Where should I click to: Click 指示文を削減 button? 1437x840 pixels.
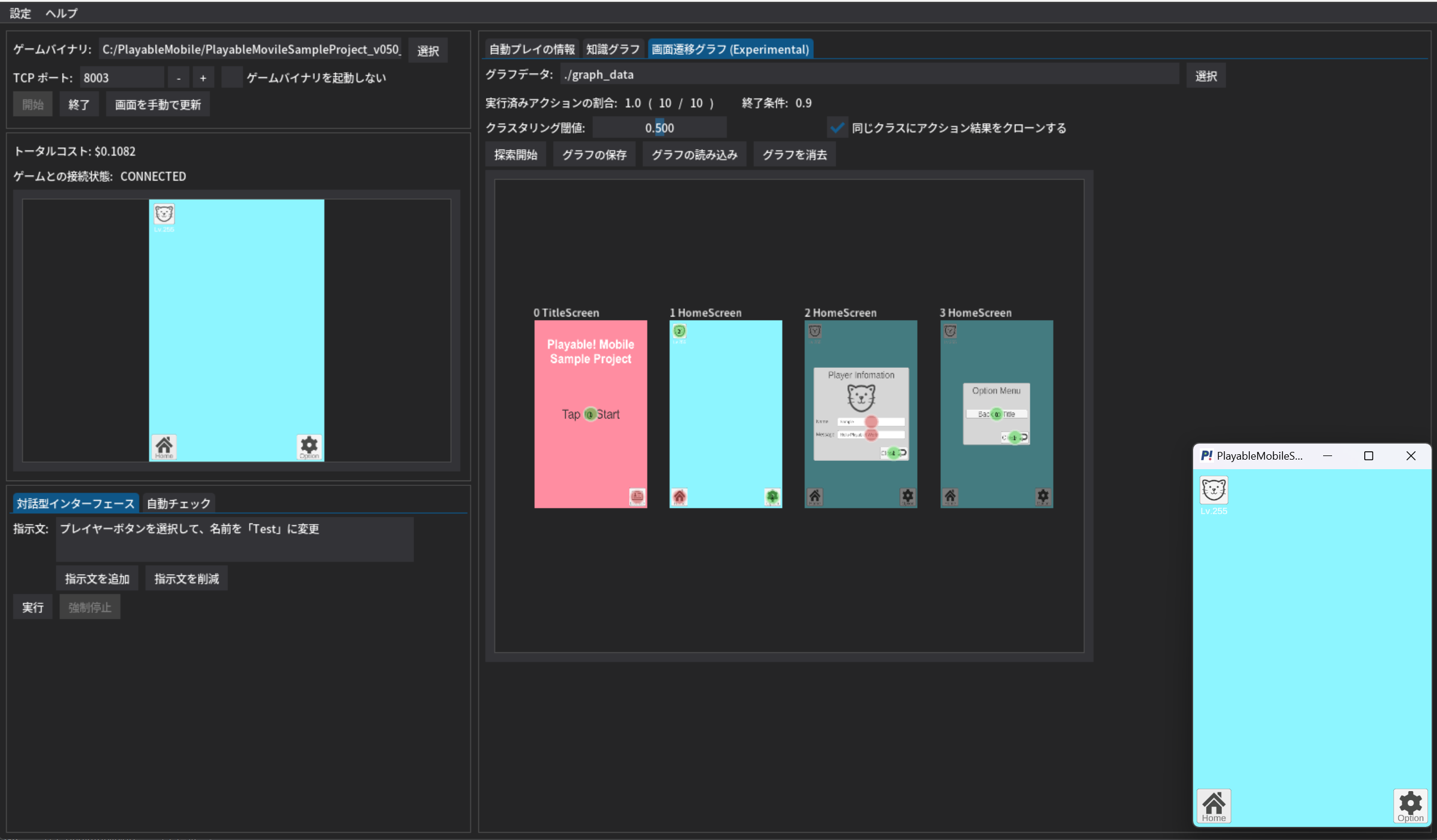tap(186, 578)
